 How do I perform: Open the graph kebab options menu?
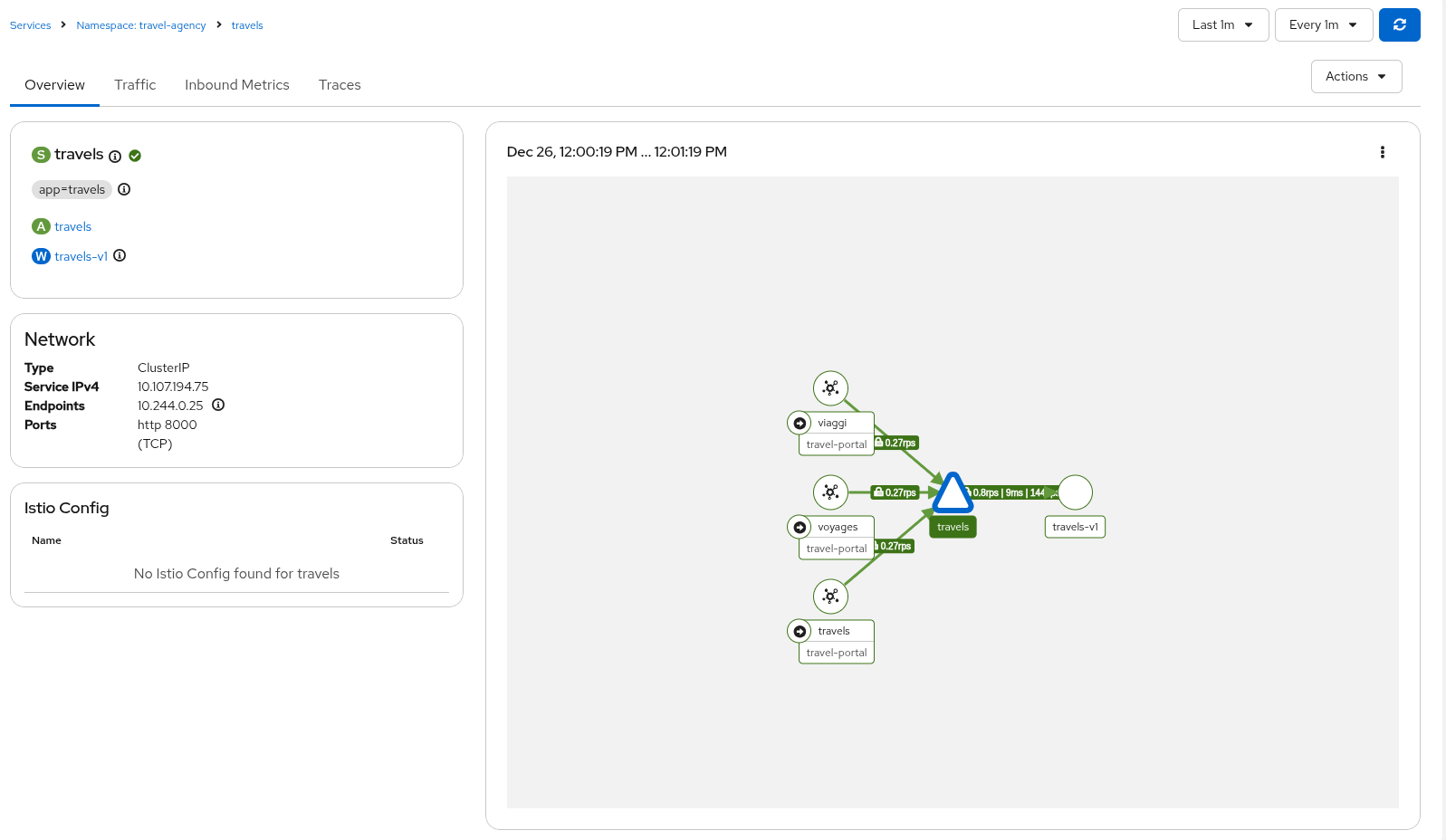pyautogui.click(x=1382, y=152)
